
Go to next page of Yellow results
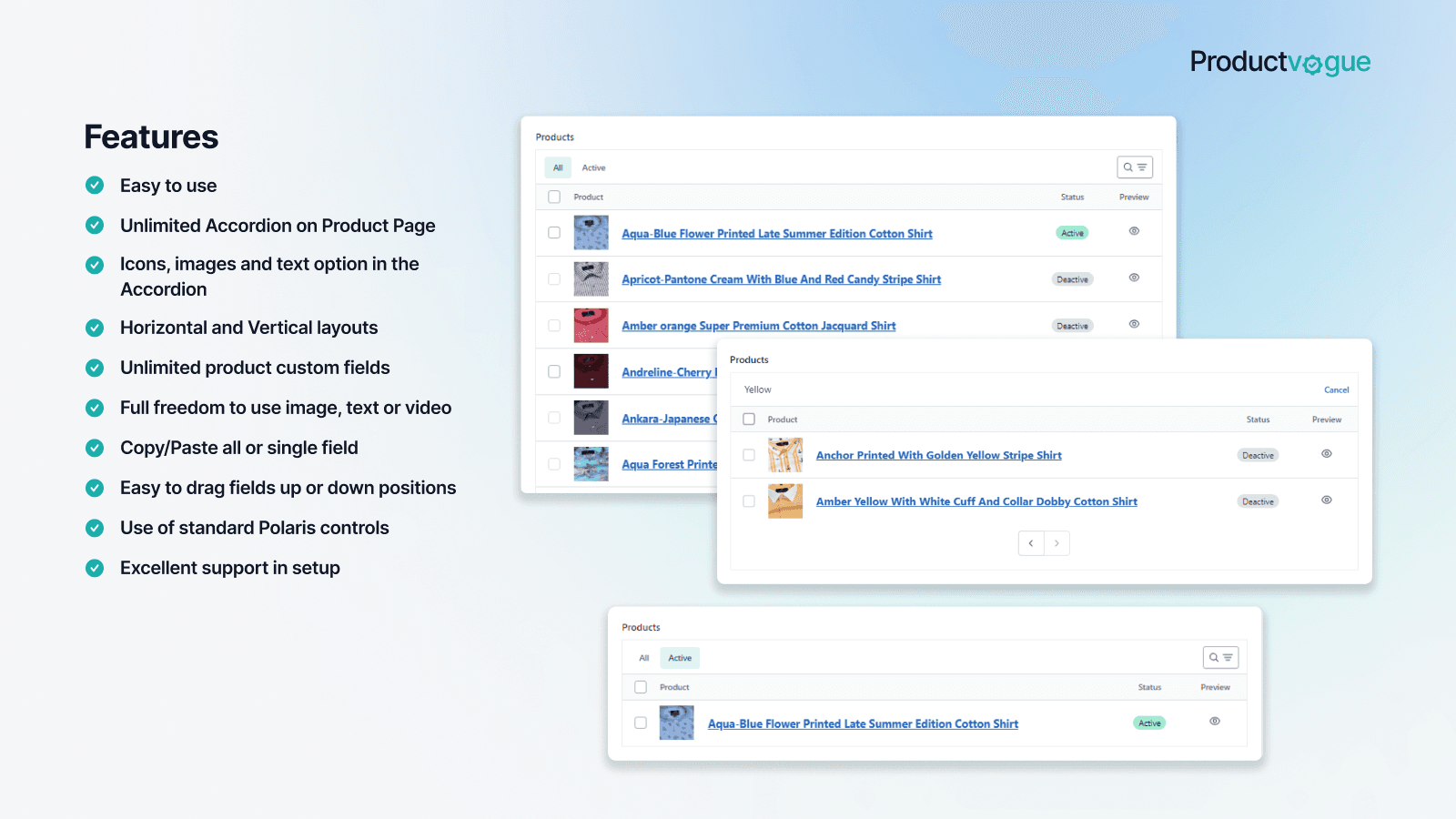[1057, 543]
